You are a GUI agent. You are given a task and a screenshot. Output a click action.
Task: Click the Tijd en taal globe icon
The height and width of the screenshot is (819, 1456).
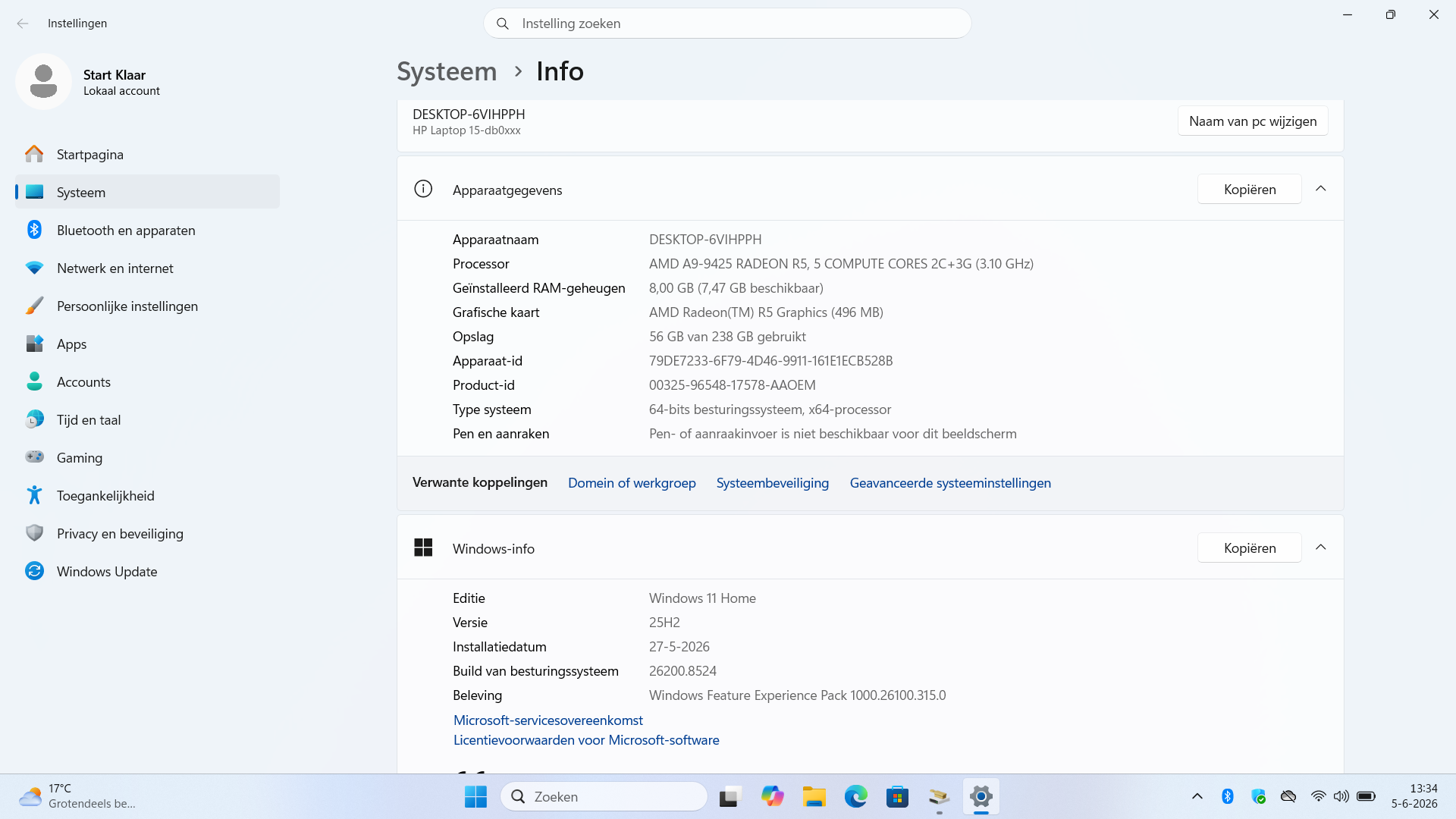(x=34, y=419)
